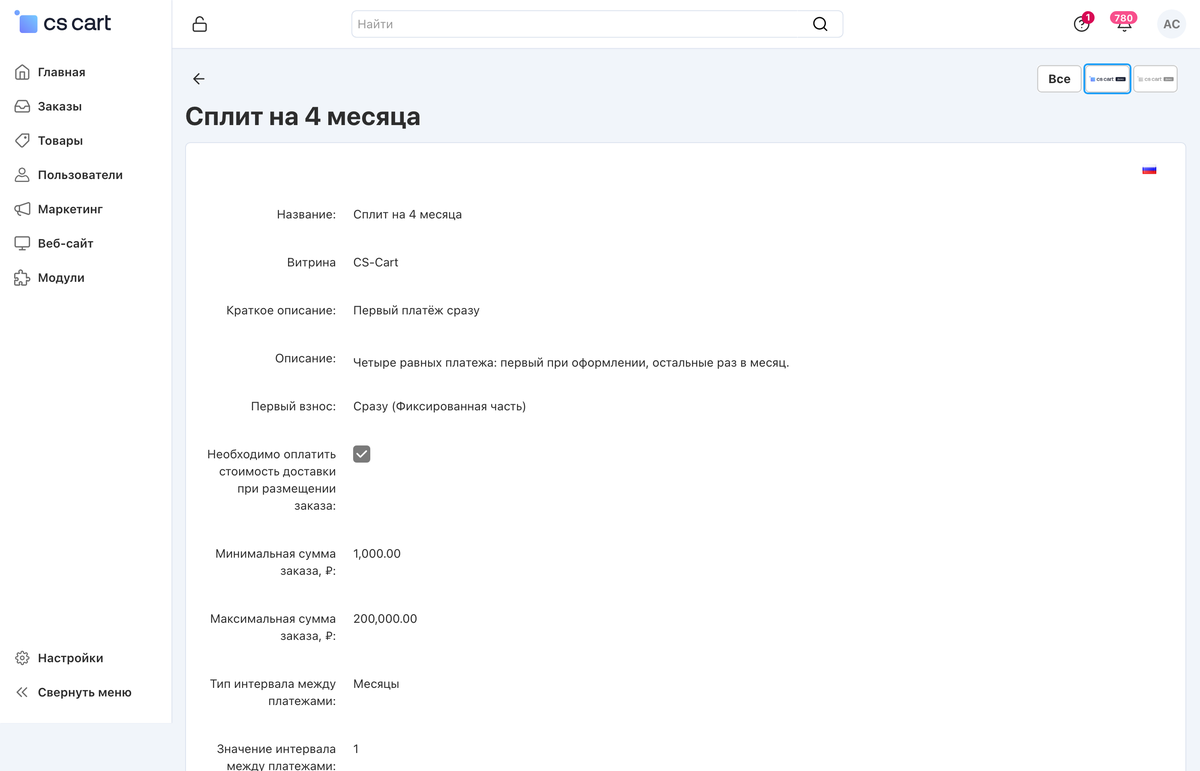The height and width of the screenshot is (771, 1200).
Task: Click the minimum amount value "1,000.00"
Action: (377, 553)
